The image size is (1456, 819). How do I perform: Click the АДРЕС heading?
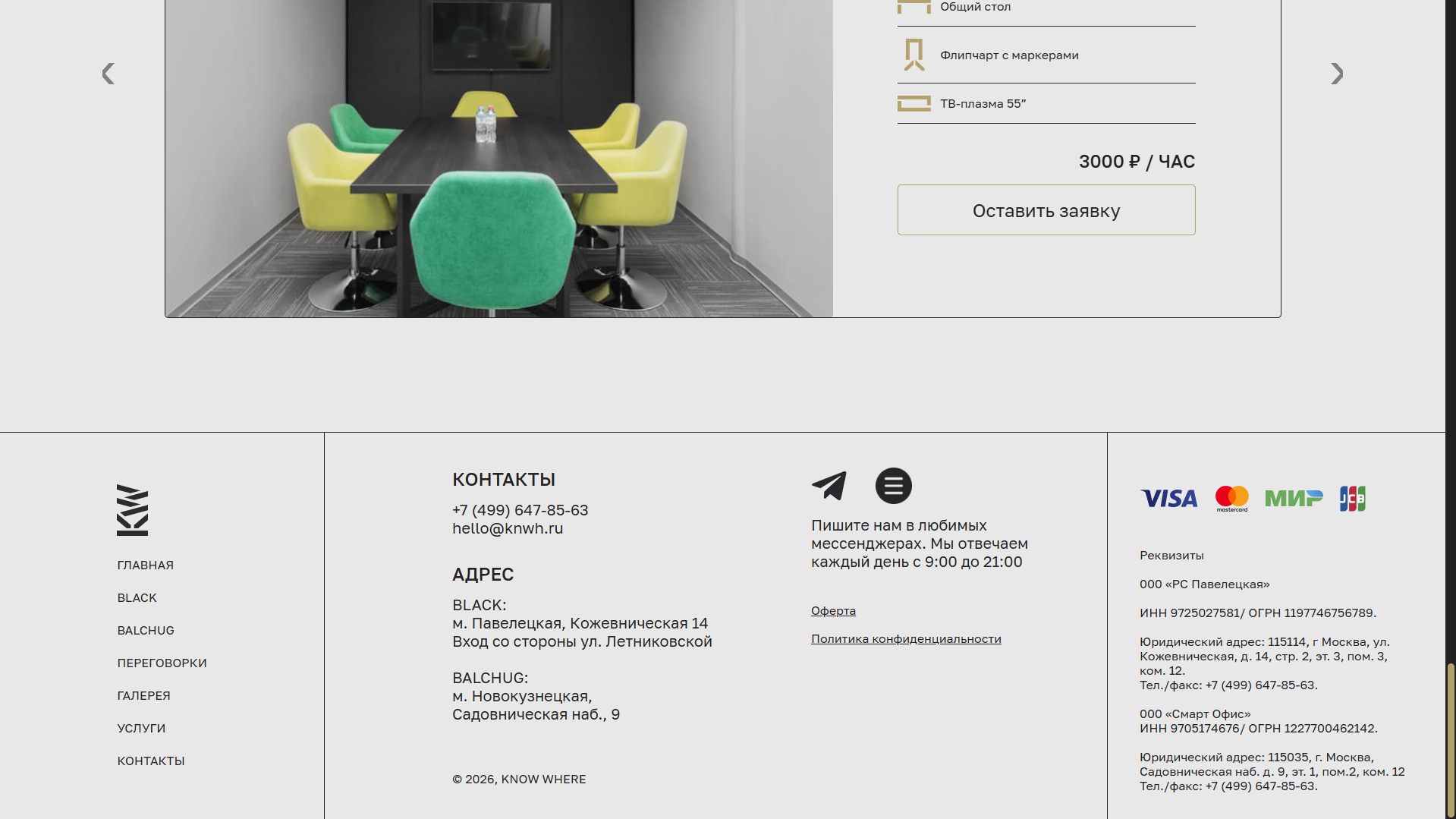(483, 575)
